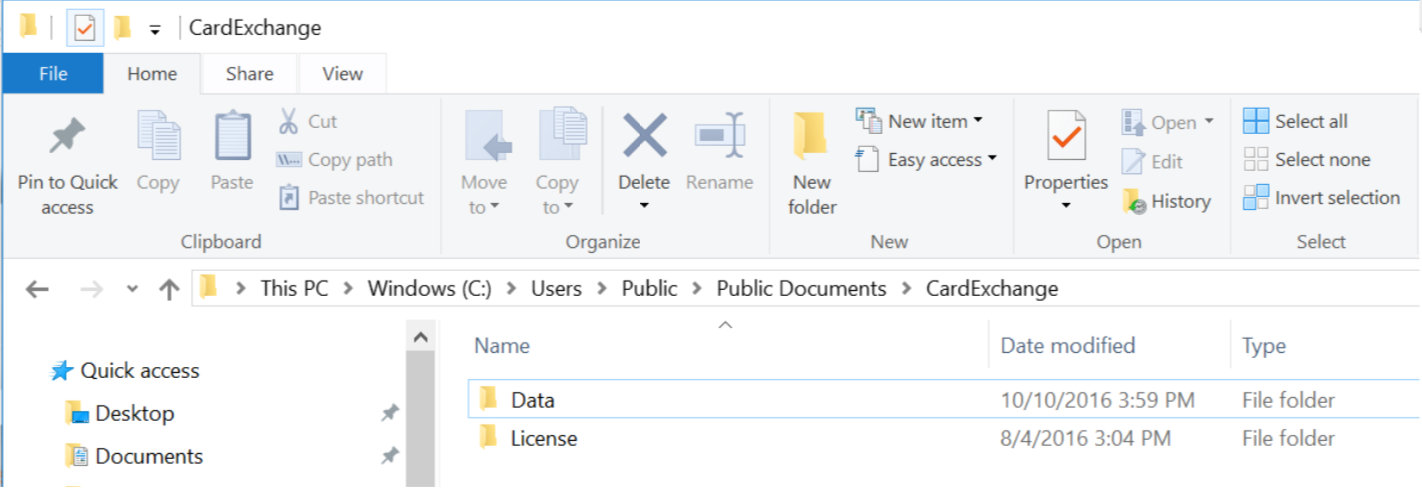Navigate to Public Documents in breadcrumb
This screenshot has height=492, width=1422.
801,289
